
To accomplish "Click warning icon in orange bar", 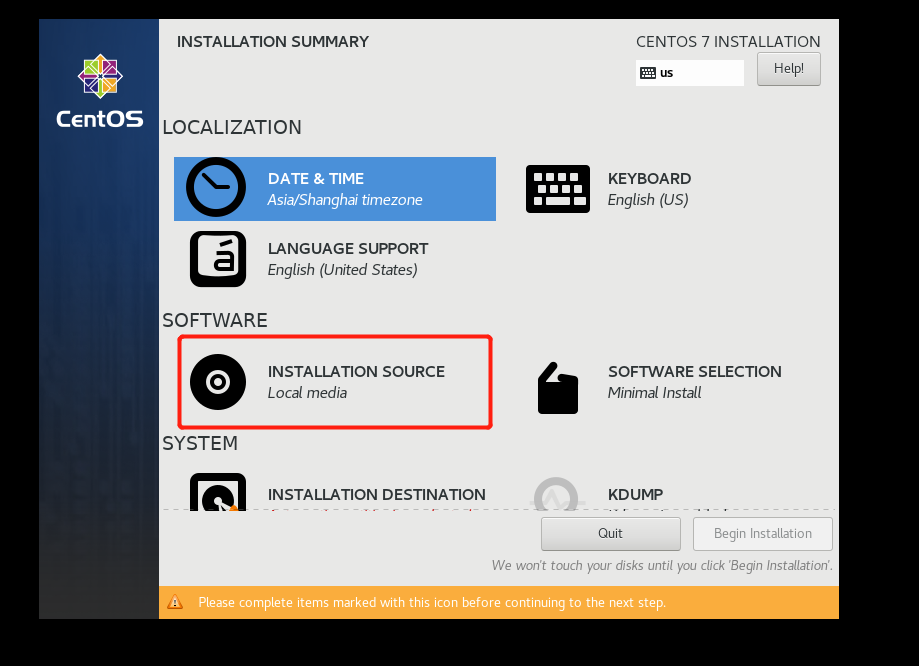I will coord(175,602).
